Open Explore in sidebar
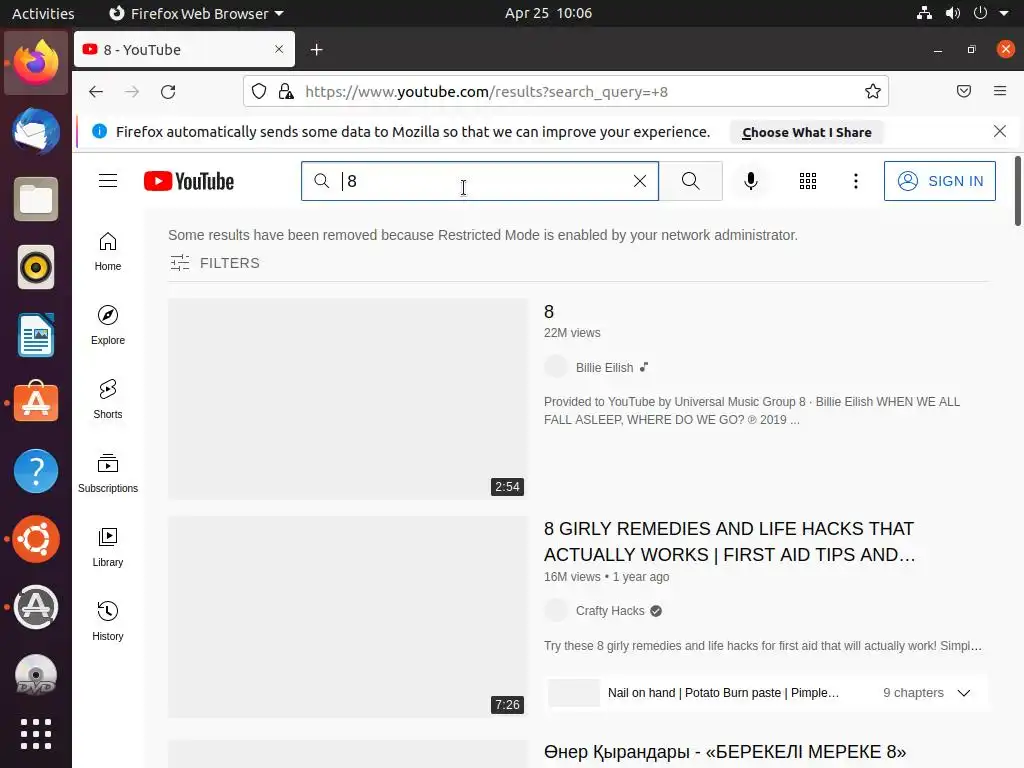Viewport: 1024px width, 768px height. [x=108, y=325]
